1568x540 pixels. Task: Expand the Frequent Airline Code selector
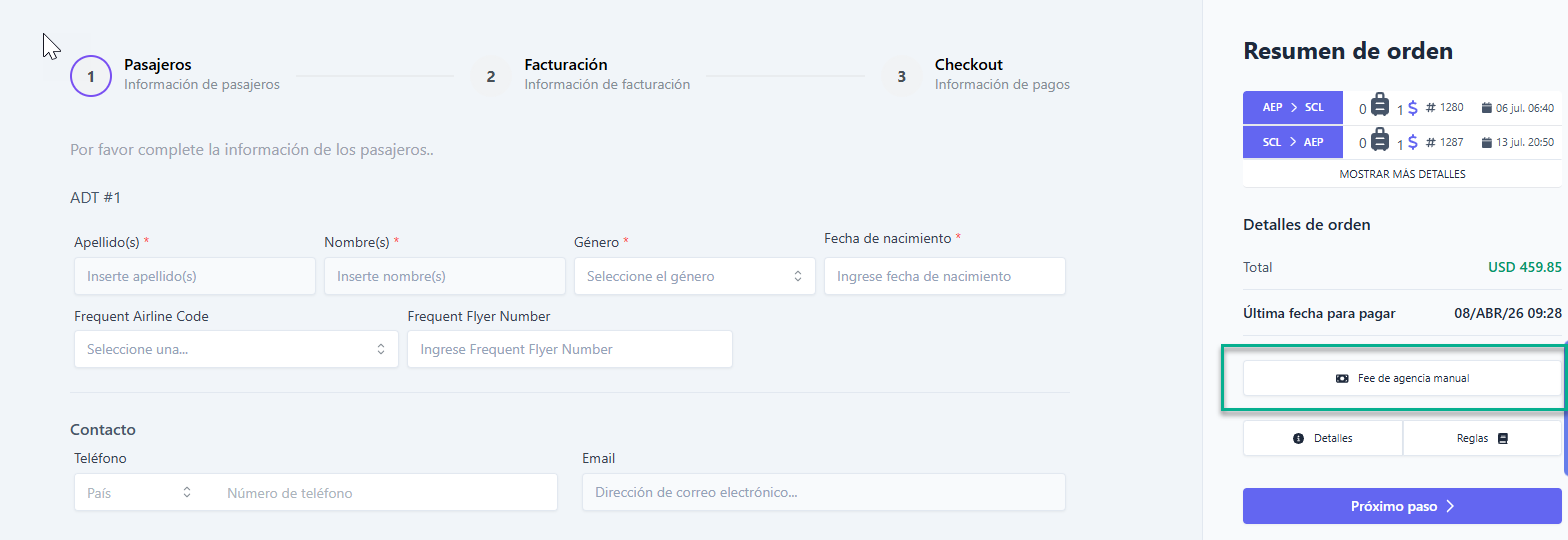tap(236, 349)
